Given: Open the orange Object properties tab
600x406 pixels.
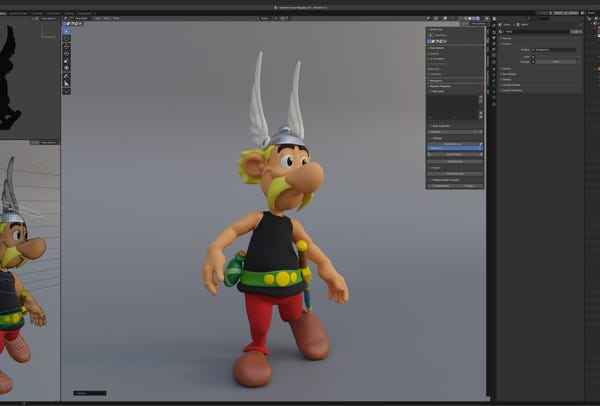Looking at the screenshot, I should [x=494, y=69].
